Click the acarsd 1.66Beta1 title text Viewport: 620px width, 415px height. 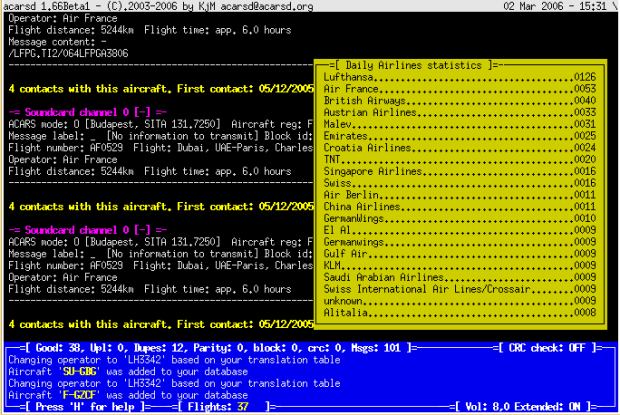click(x=159, y=6)
